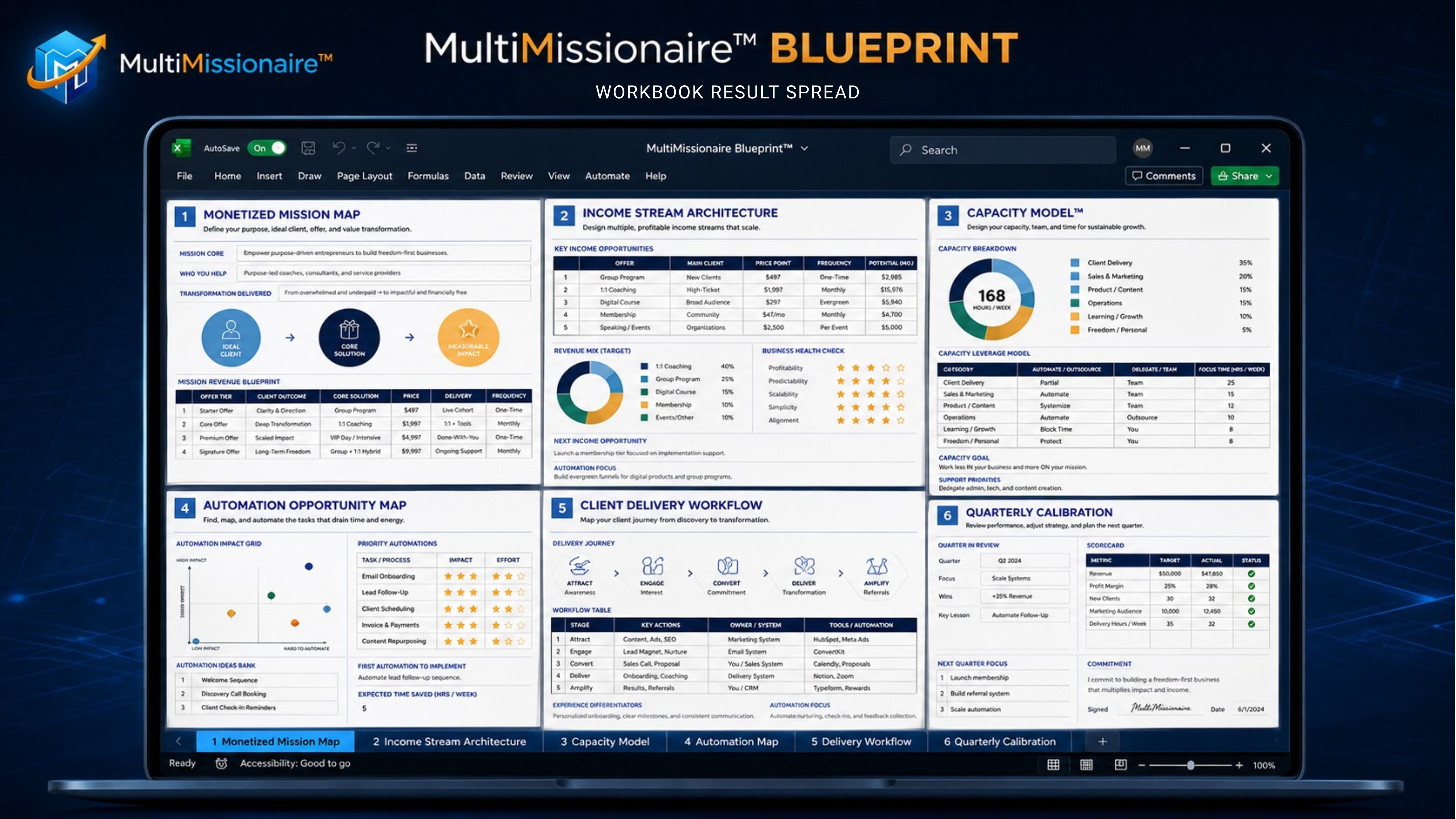
Task: Click the zoom in plus button
Action: tap(1239, 765)
